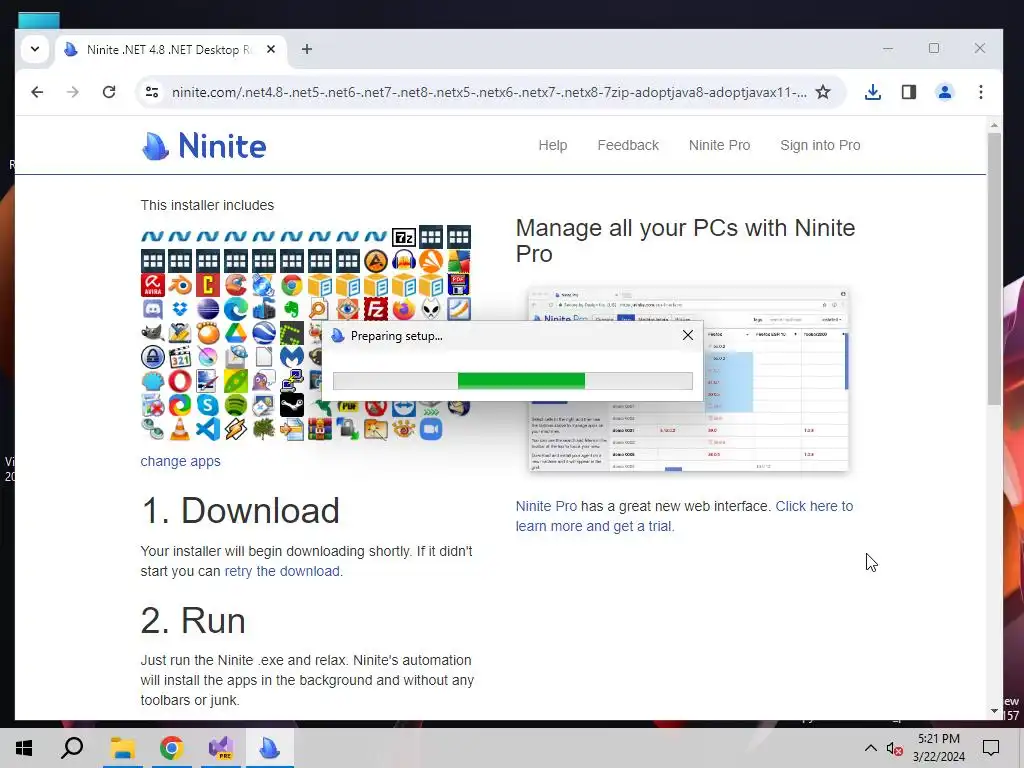This screenshot has width=1024, height=768.
Task: Click retry the download link
Action: (282, 571)
